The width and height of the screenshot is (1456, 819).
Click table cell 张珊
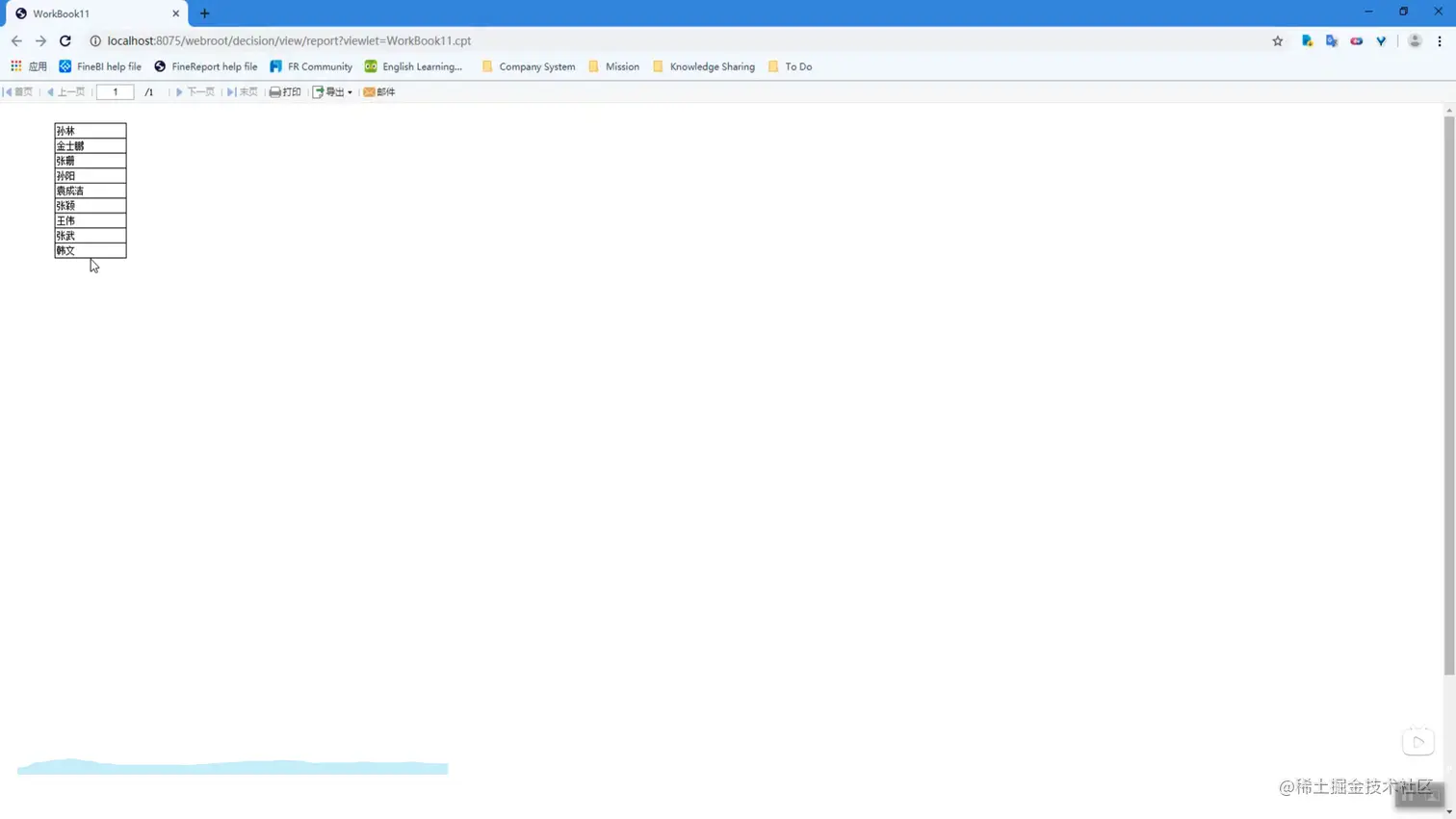pos(91,161)
